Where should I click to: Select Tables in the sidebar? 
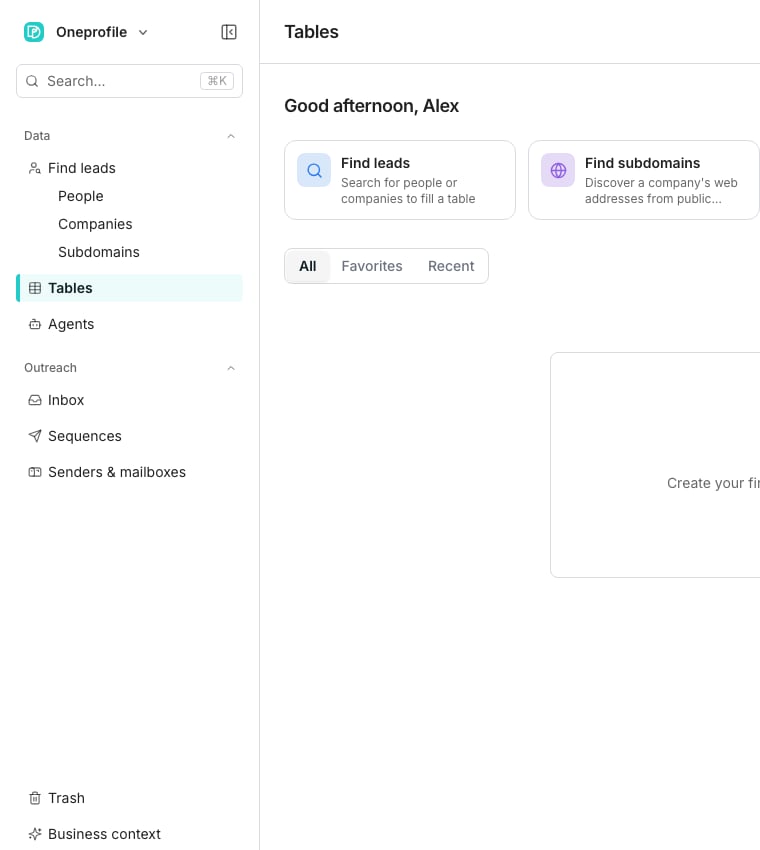pos(129,288)
